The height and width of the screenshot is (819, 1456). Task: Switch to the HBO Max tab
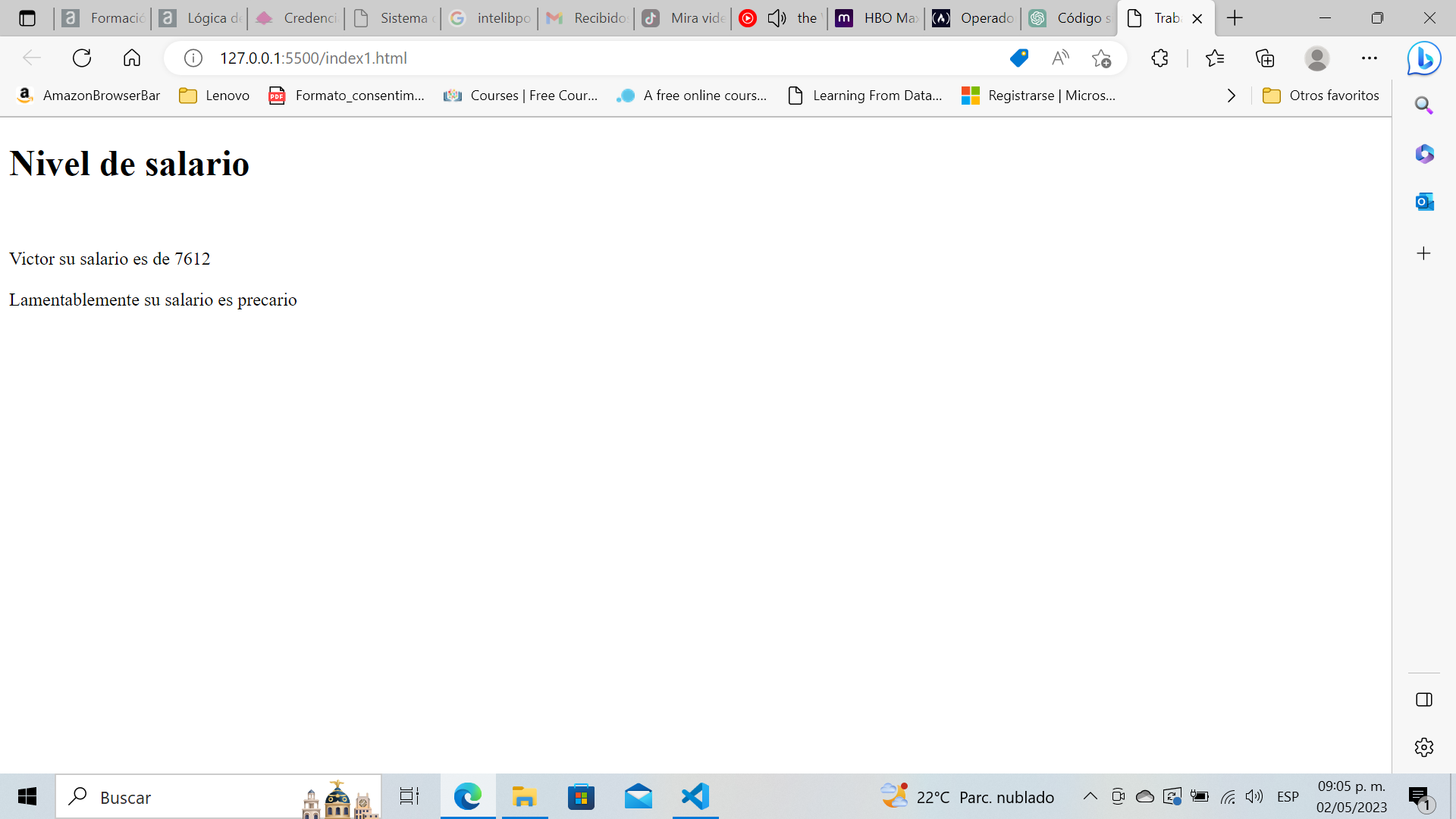[x=877, y=18]
